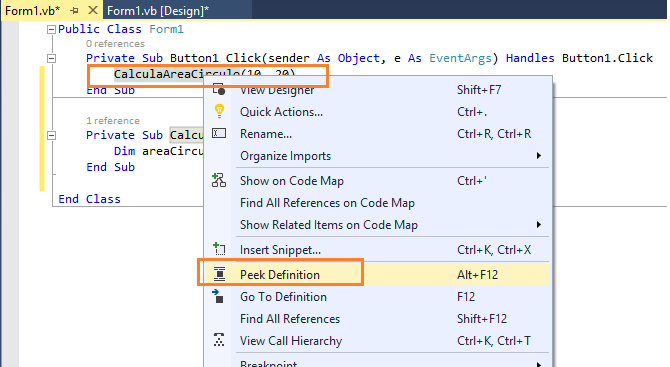670x367 pixels.
Task: Collapse the Button1_Click Sub outline
Action: tap(51, 59)
